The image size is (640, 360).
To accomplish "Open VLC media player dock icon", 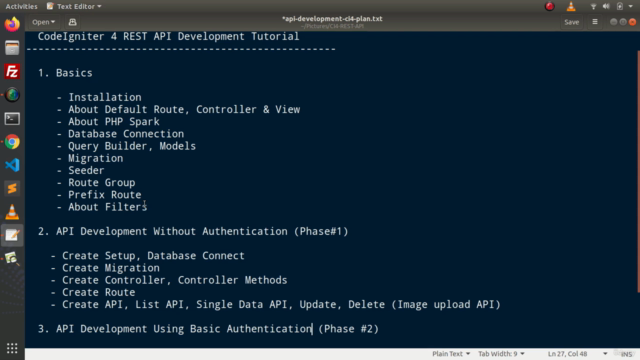I will pos(12,212).
